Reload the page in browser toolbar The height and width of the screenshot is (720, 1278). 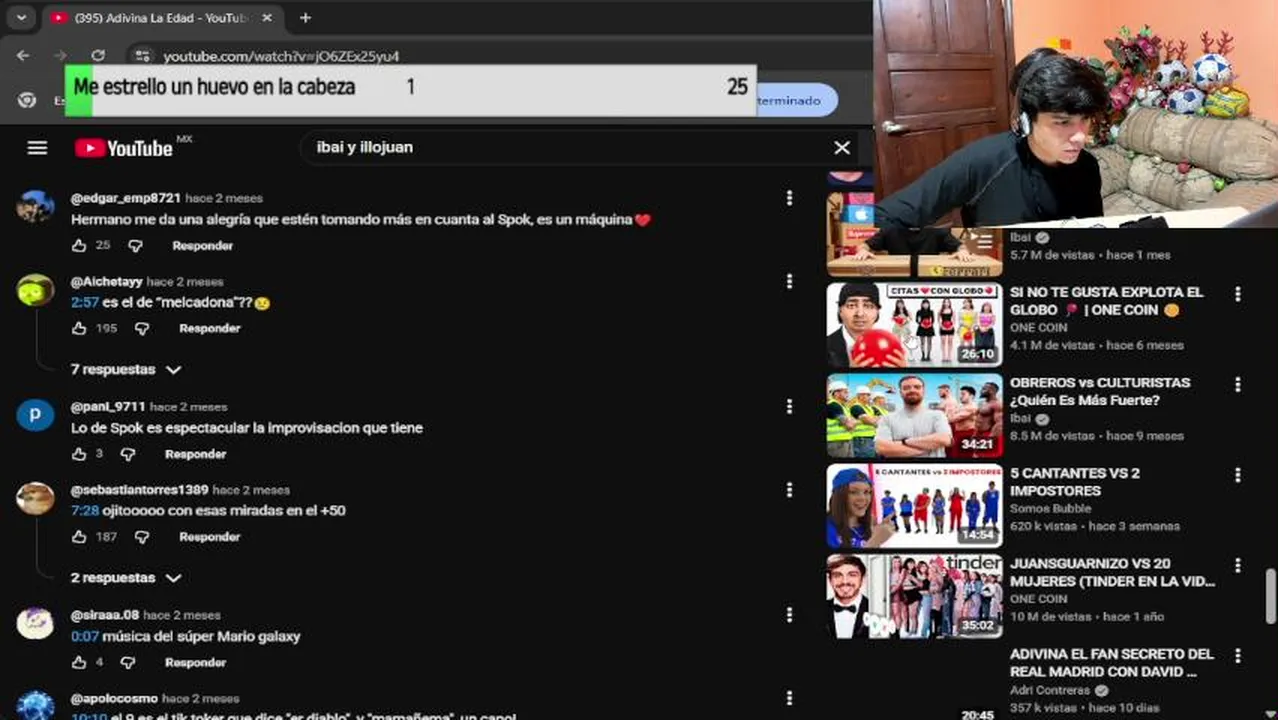(x=98, y=56)
